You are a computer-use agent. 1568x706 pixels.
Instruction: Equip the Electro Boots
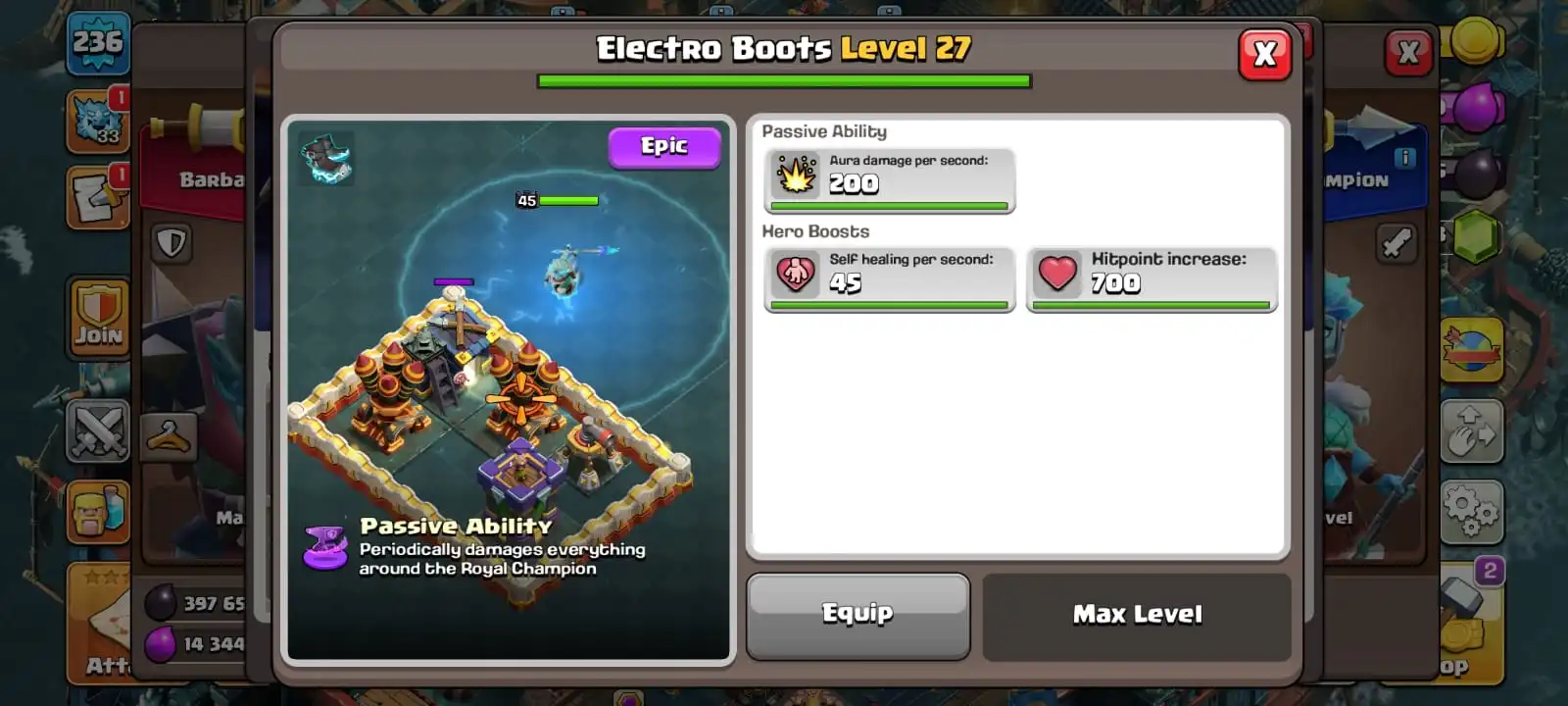pyautogui.click(x=857, y=615)
